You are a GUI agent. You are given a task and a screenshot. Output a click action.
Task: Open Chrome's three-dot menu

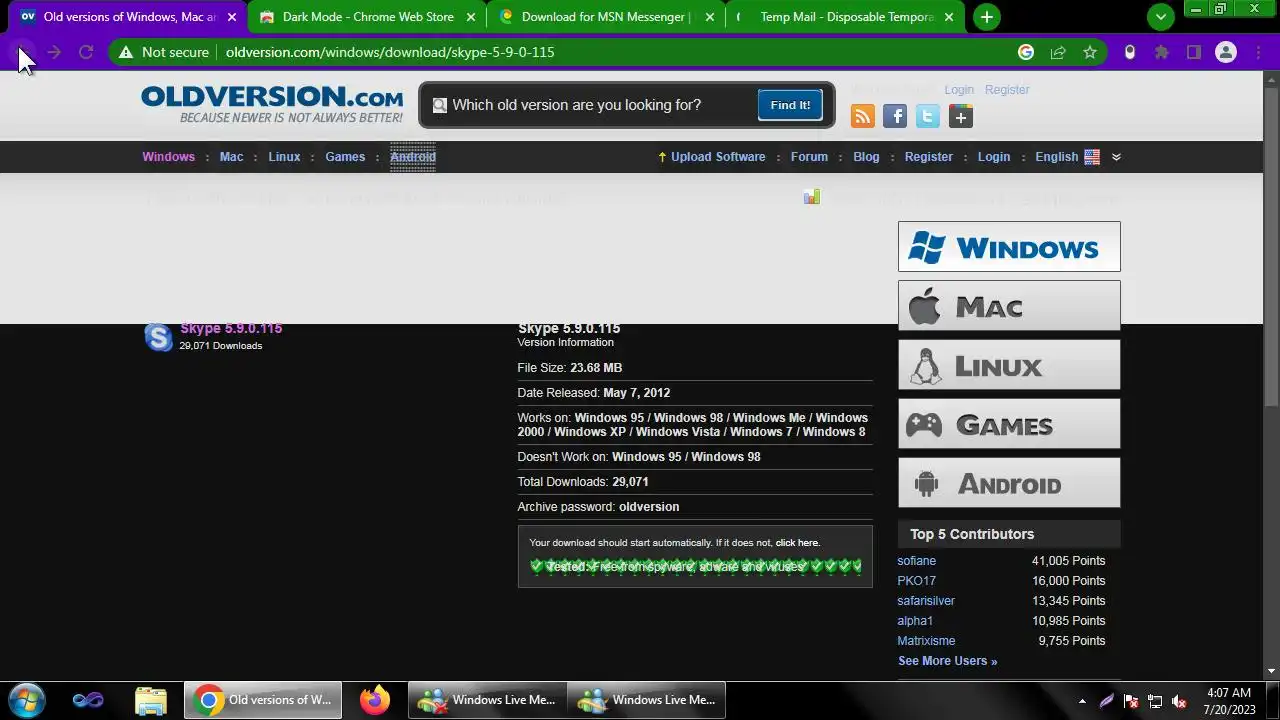tap(1259, 52)
